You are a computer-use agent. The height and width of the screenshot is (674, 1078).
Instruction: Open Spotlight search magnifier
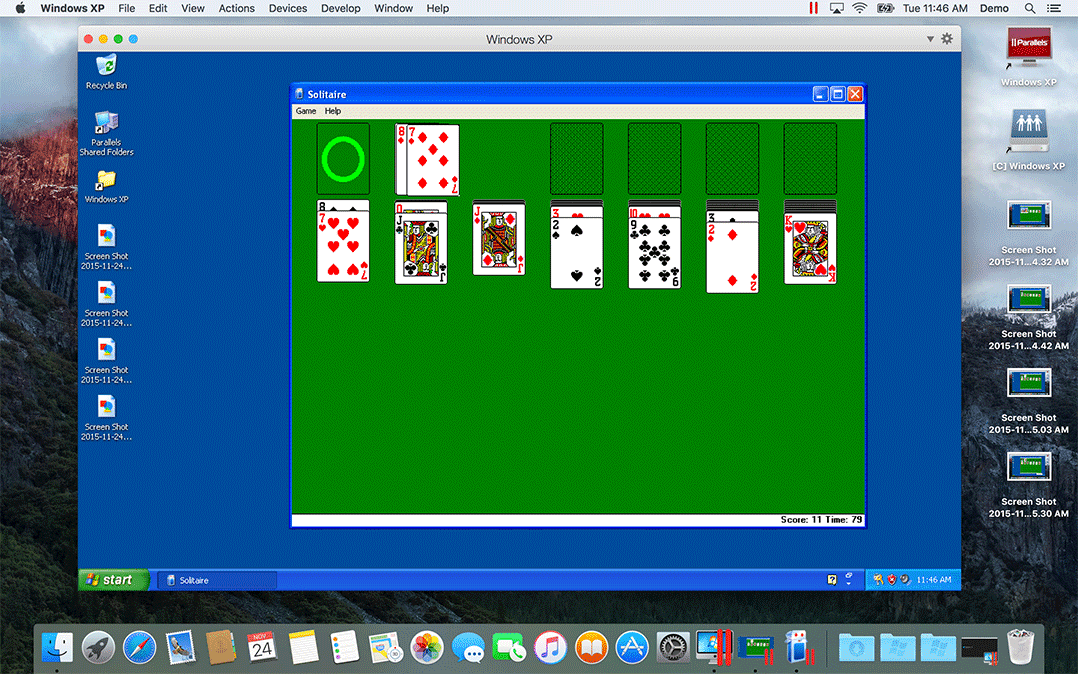pos(1030,8)
